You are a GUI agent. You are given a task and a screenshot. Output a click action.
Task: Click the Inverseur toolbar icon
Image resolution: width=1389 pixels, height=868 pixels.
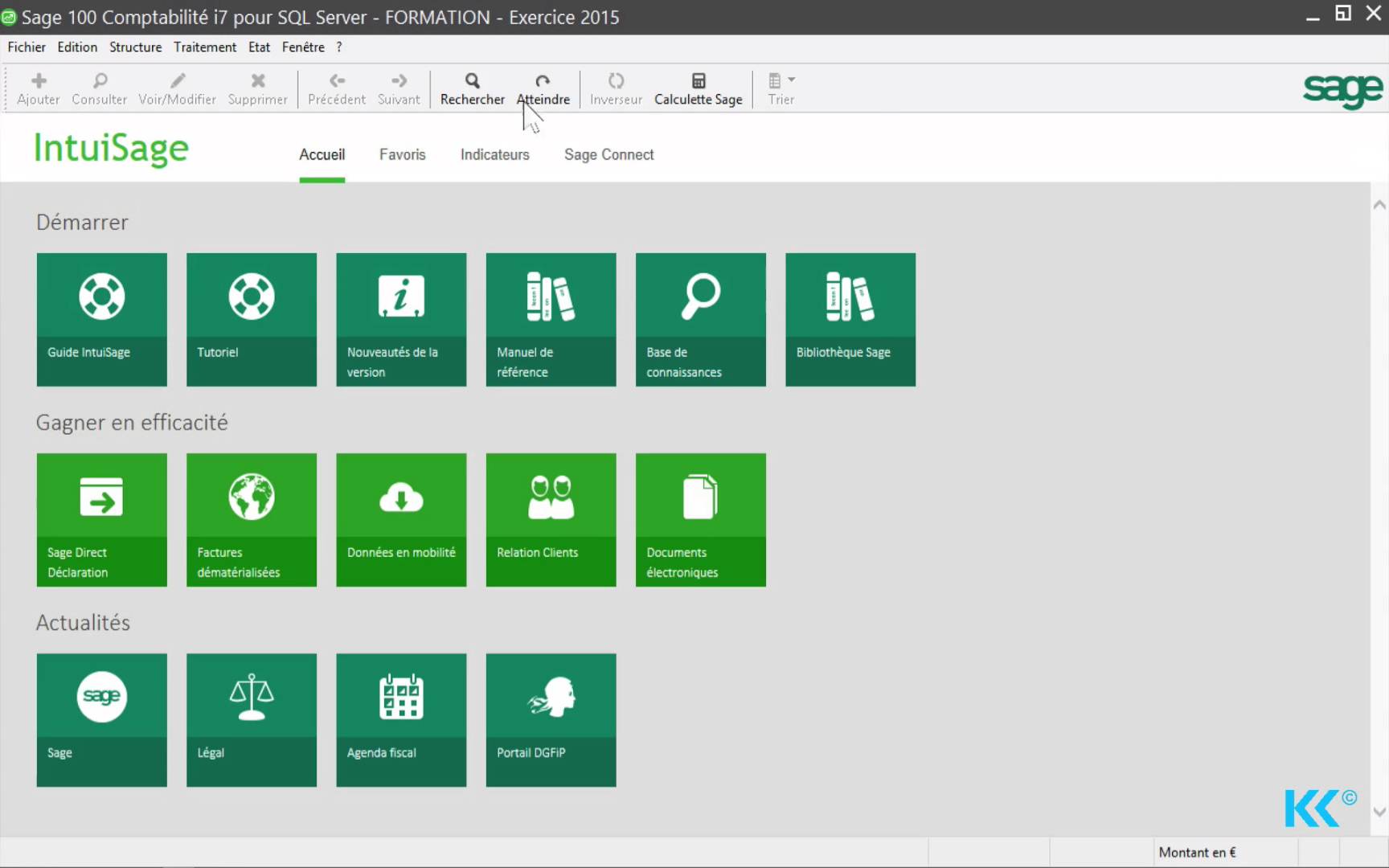pyautogui.click(x=616, y=80)
